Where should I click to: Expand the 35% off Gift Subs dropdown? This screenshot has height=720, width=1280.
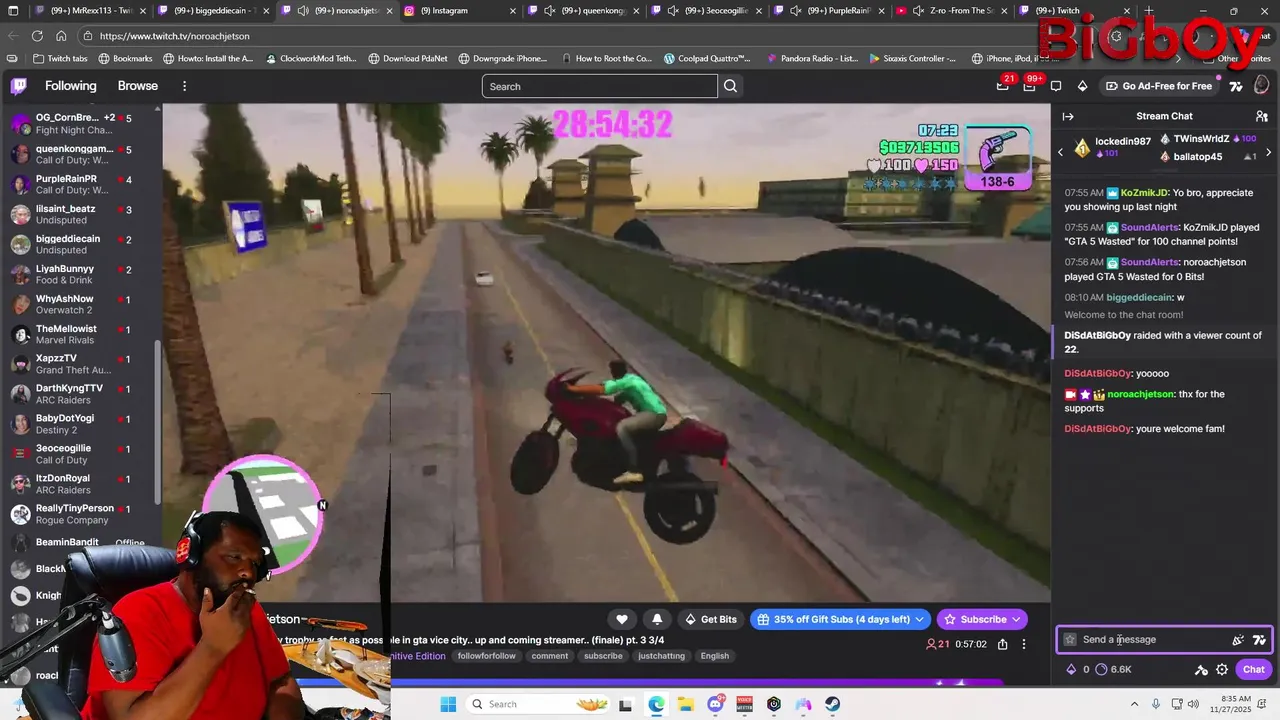click(920, 619)
